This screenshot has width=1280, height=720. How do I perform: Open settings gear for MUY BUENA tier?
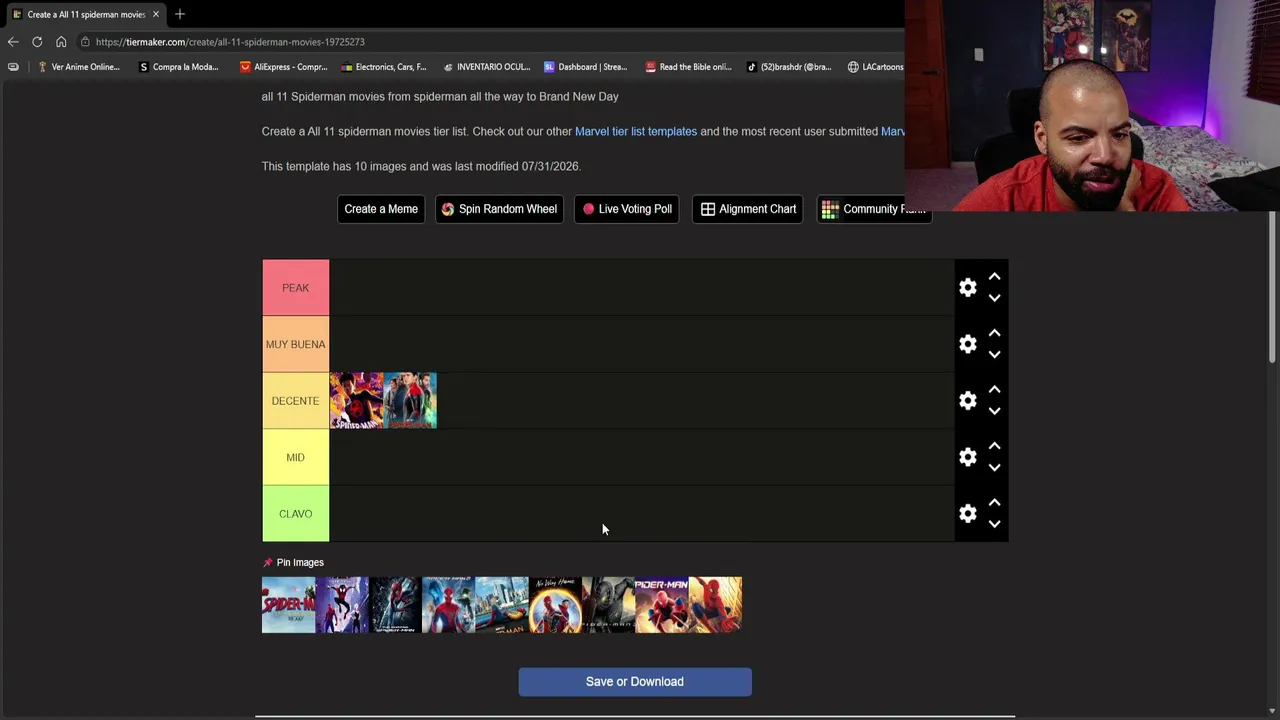(x=967, y=344)
